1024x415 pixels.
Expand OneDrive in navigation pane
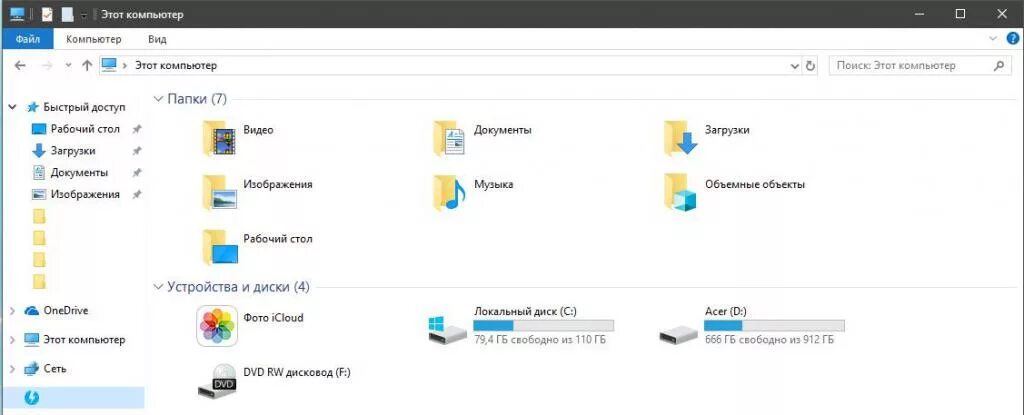[12, 311]
